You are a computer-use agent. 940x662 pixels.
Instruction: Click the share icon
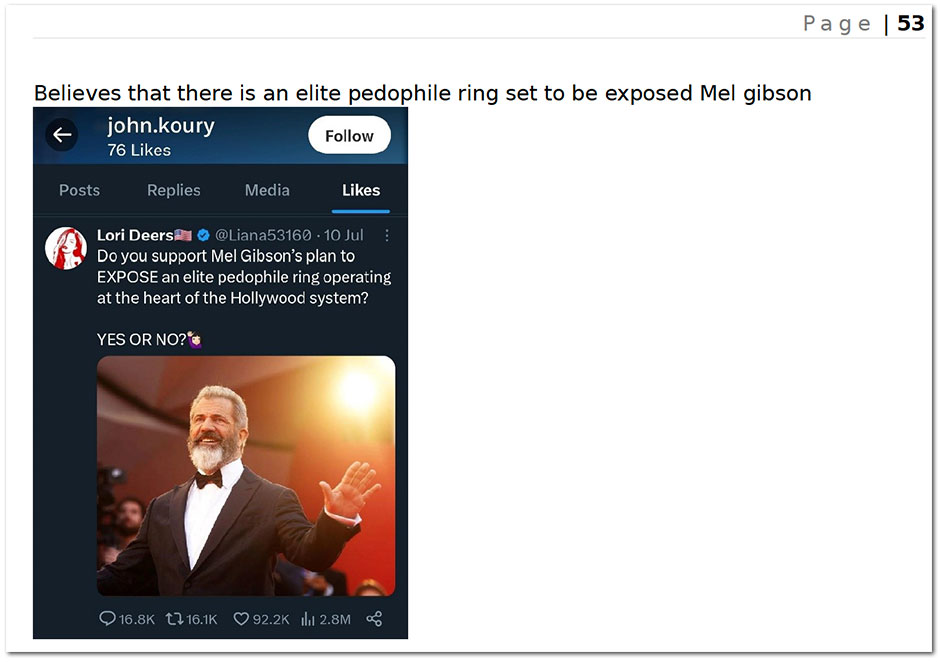tap(374, 618)
